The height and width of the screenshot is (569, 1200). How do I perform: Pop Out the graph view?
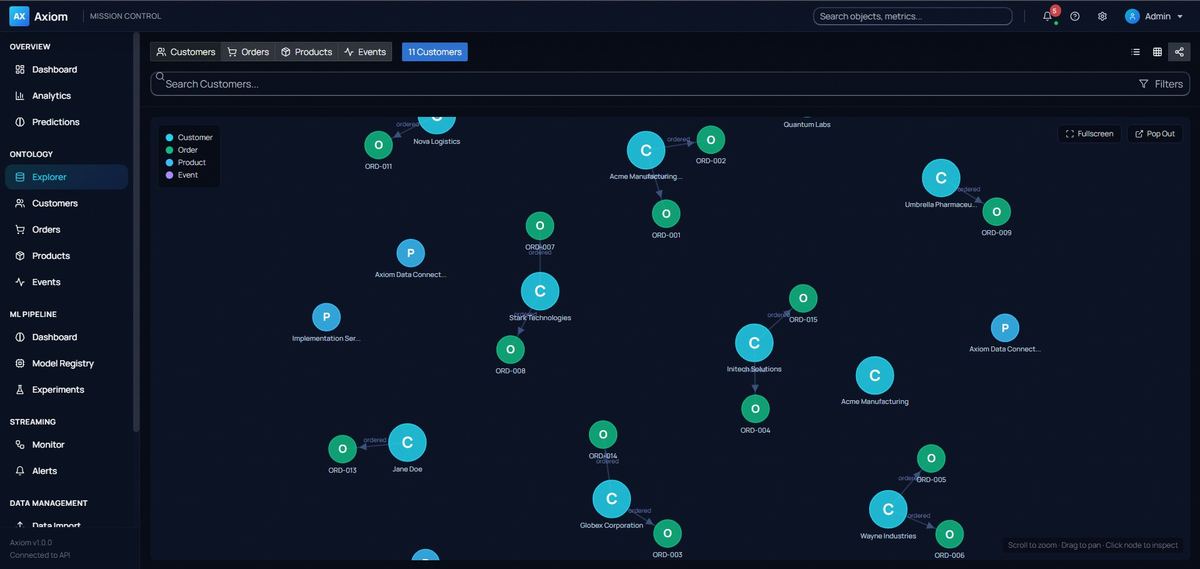1154,134
